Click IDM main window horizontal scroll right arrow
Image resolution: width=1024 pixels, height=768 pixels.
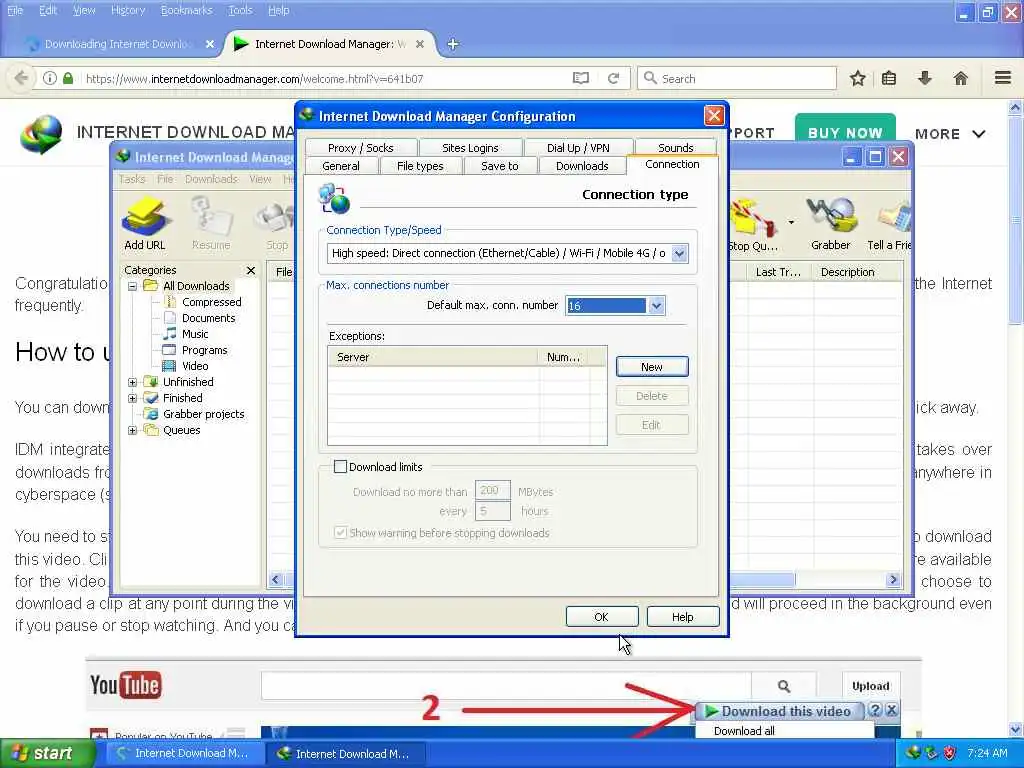(893, 579)
